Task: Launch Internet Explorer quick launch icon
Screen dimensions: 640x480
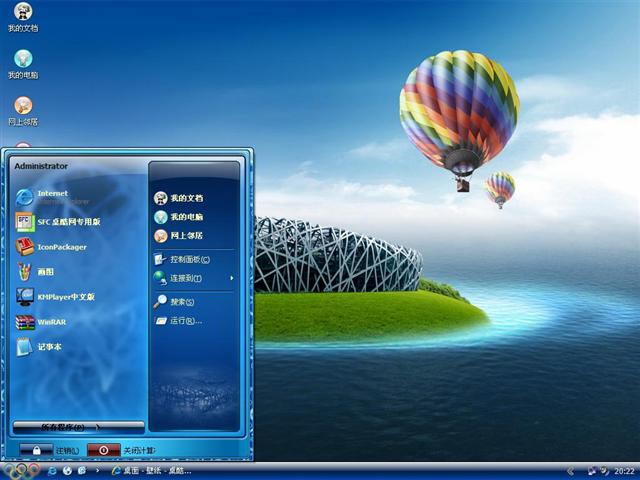Action: point(52,471)
